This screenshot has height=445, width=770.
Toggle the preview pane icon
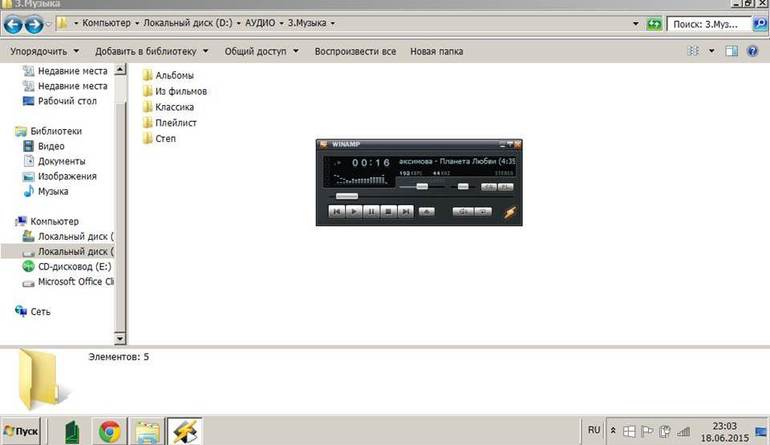732,51
